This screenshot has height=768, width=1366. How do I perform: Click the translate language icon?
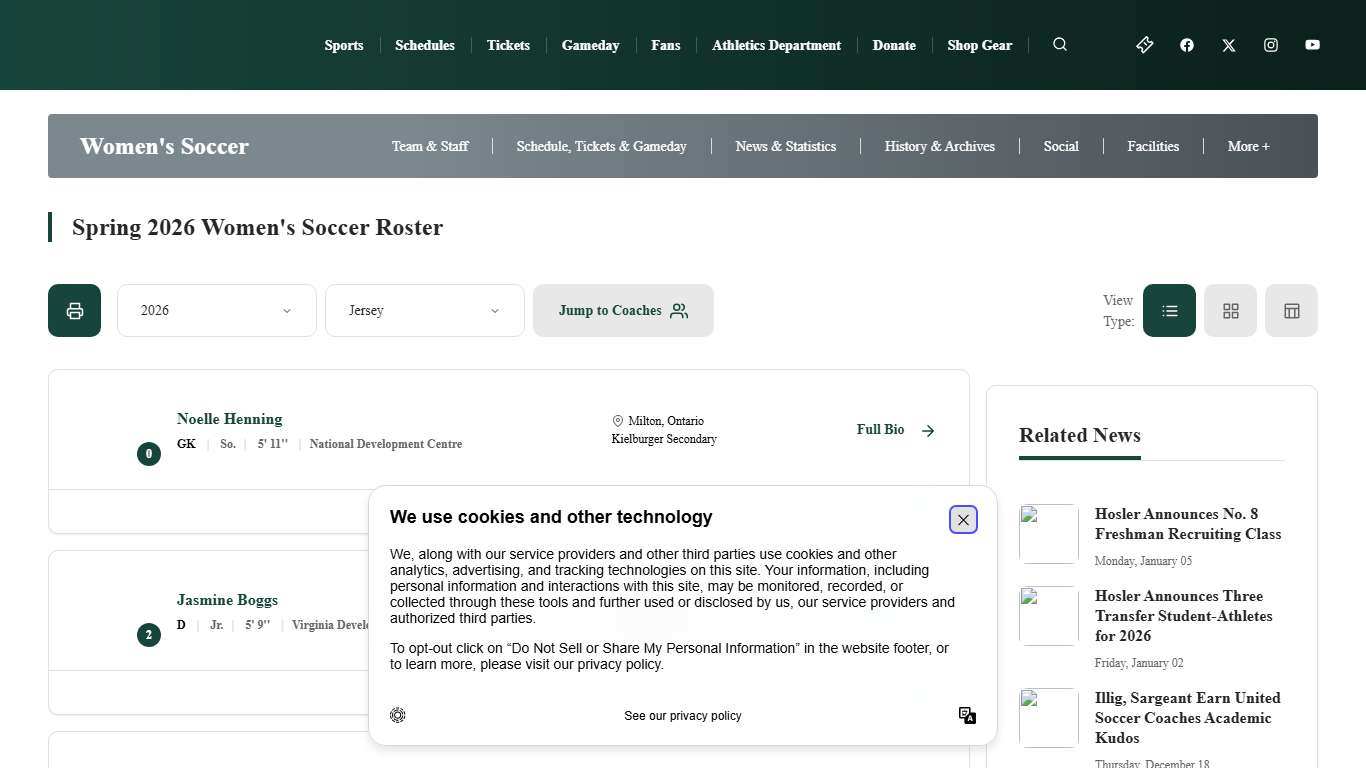pos(967,715)
